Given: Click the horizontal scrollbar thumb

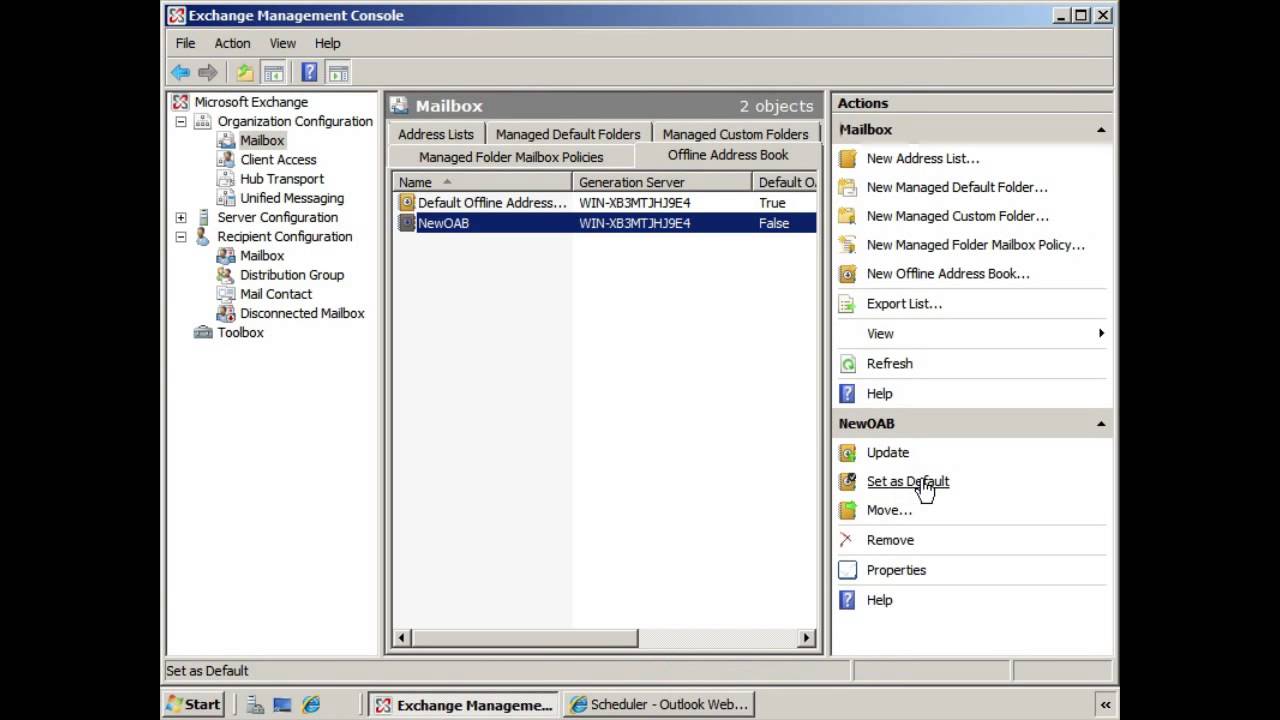Looking at the screenshot, I should coord(525,638).
